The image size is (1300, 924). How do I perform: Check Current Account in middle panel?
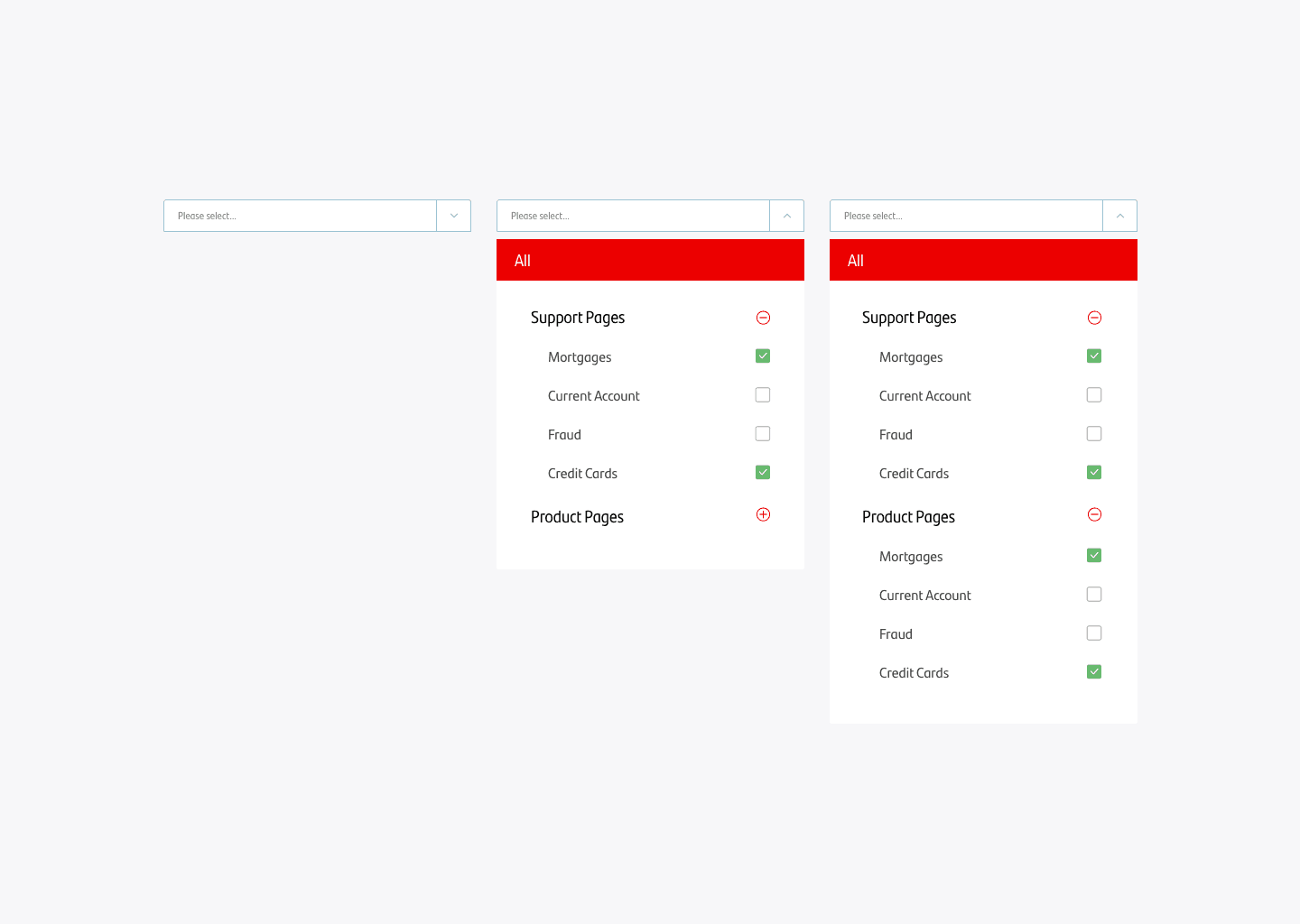763,394
